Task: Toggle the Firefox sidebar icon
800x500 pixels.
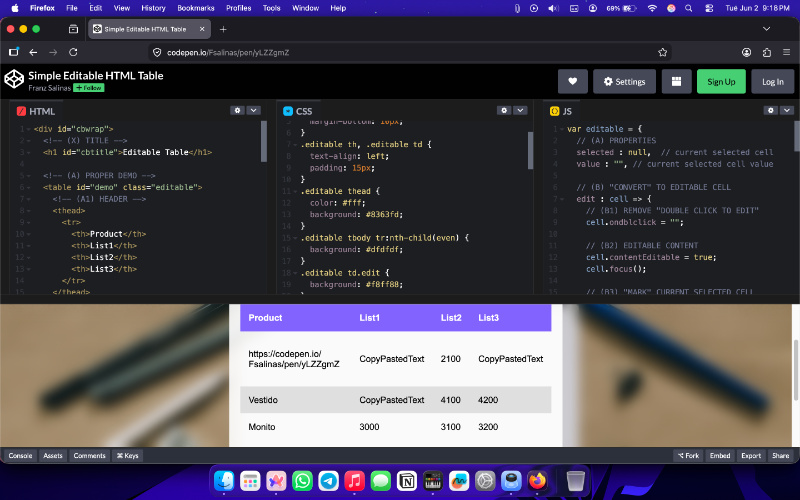Action: 14,52
